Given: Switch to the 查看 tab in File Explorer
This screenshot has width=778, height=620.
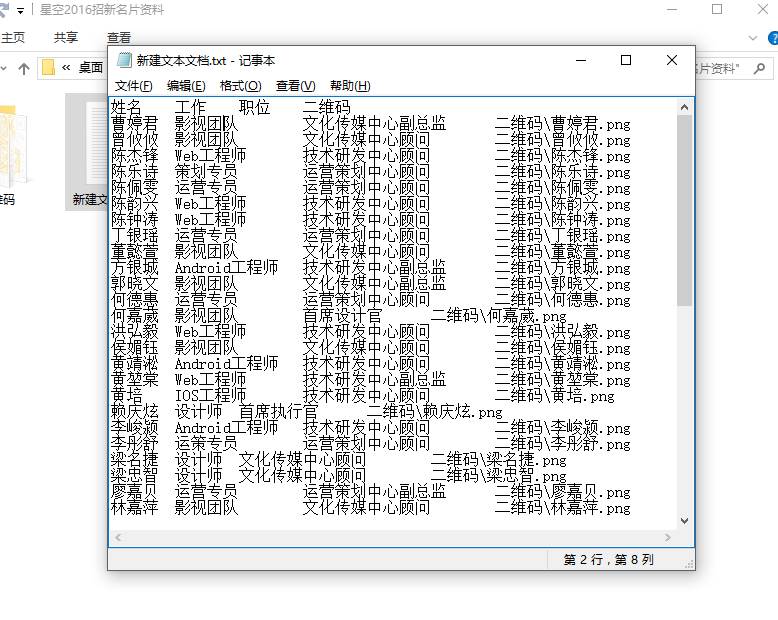Looking at the screenshot, I should click(x=119, y=38).
